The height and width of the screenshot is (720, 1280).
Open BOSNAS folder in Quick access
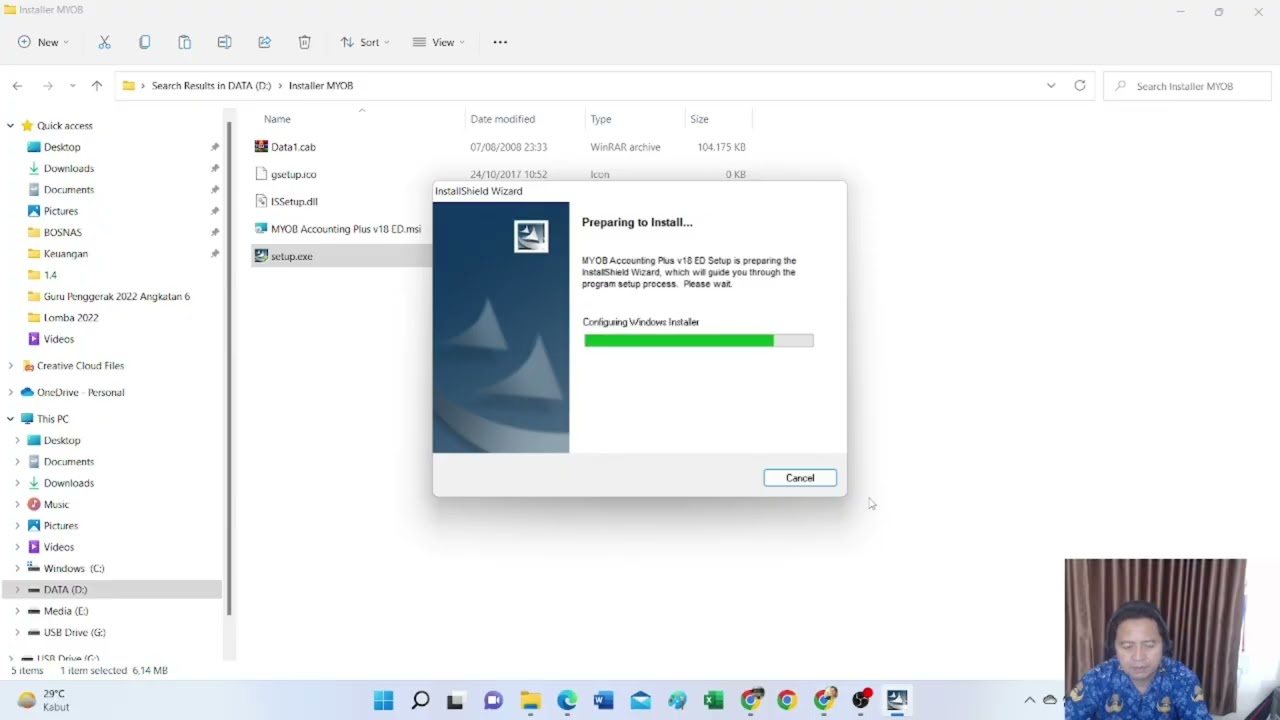(62, 232)
